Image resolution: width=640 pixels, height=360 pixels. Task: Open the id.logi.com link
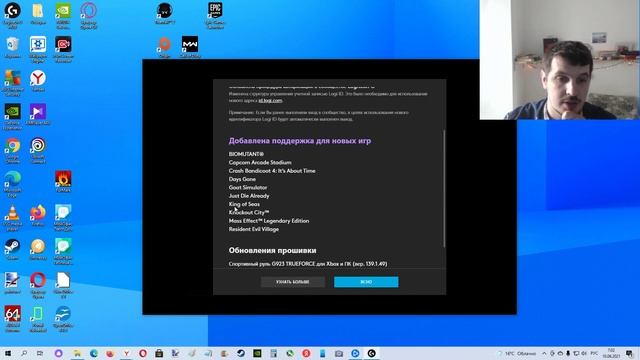tap(270, 100)
